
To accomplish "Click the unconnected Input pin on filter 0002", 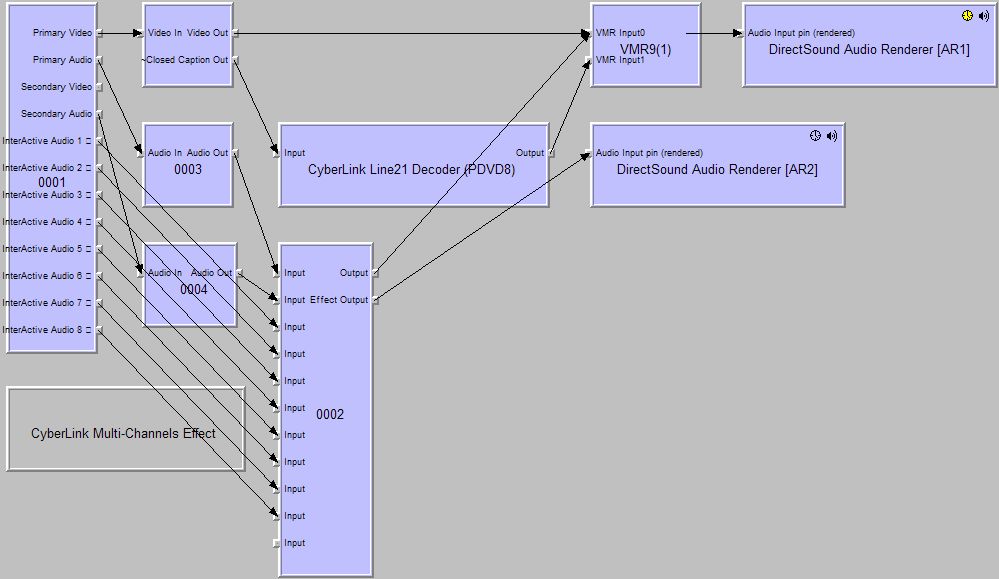I will click(x=276, y=543).
